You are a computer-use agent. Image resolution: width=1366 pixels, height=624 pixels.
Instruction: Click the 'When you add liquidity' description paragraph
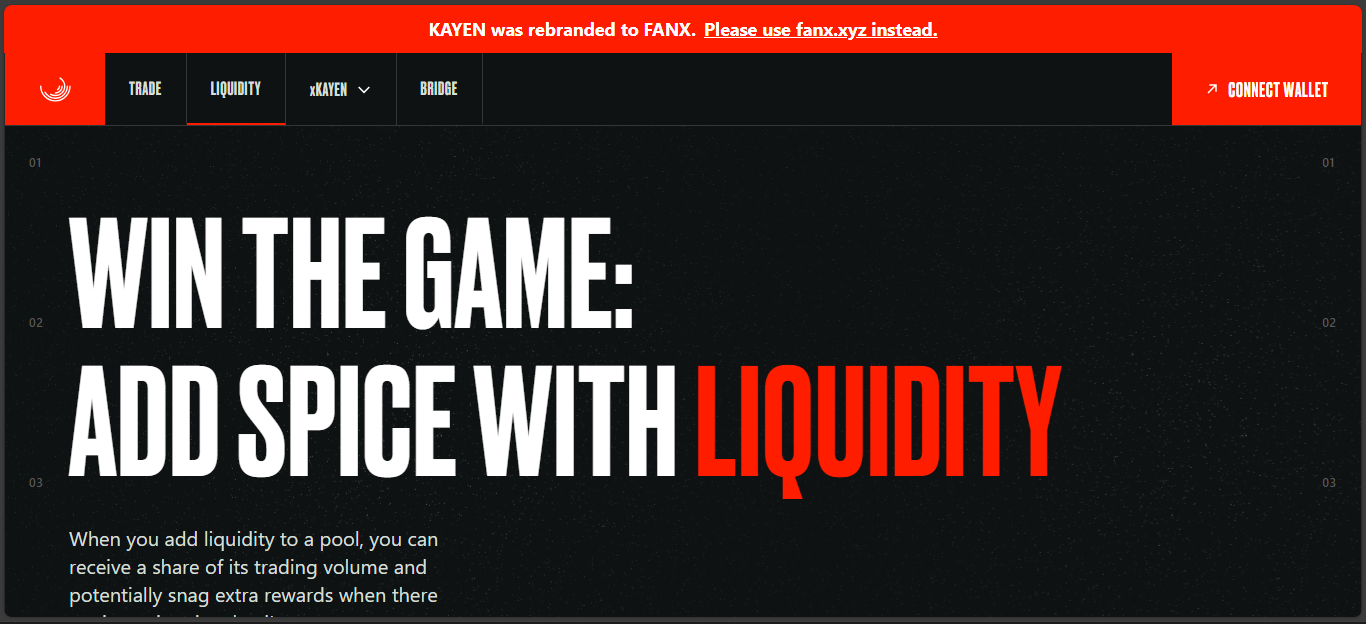(254, 576)
